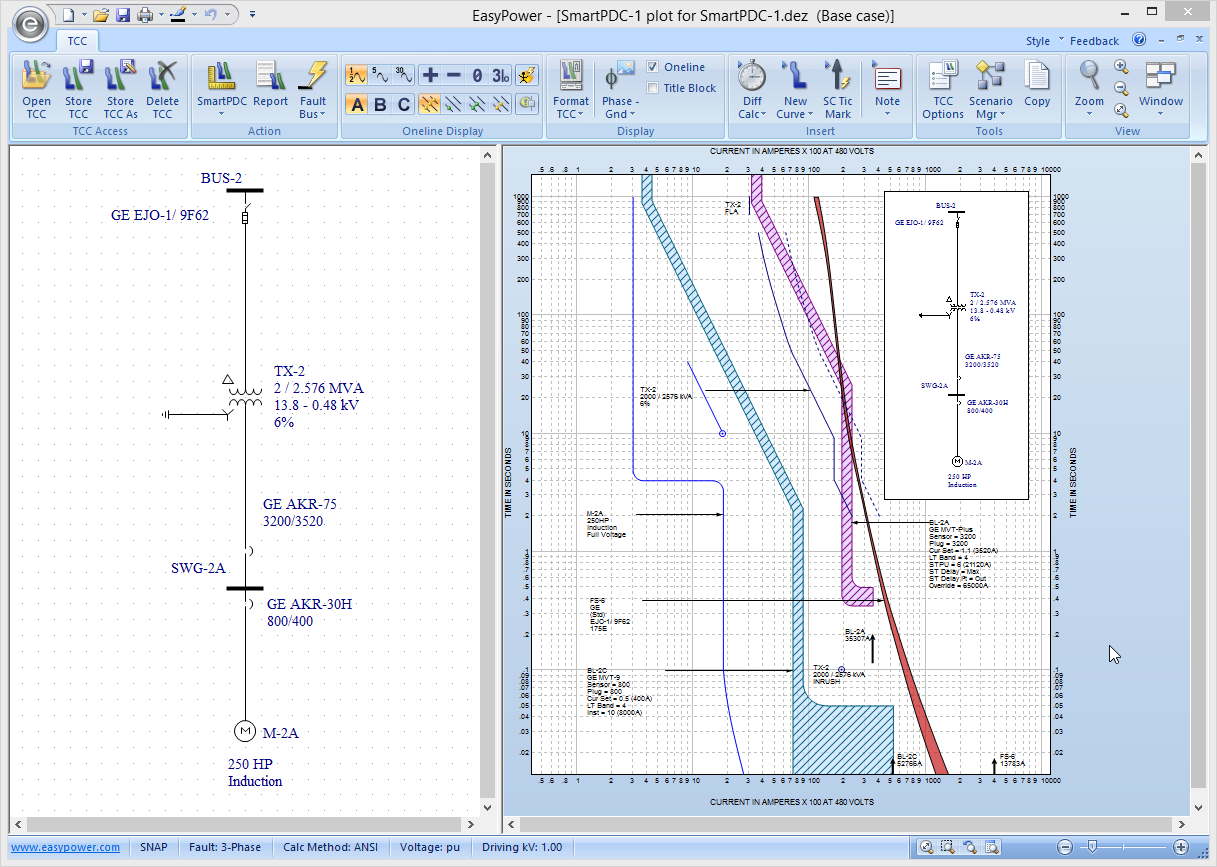This screenshot has width=1217, height=867.
Task: Open the Format TCC dropdown
Action: [x=571, y=89]
